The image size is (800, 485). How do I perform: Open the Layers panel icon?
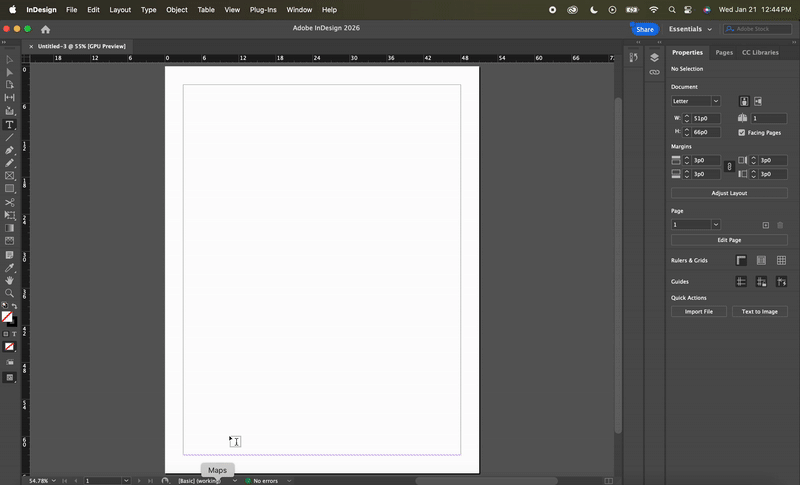[x=654, y=58]
